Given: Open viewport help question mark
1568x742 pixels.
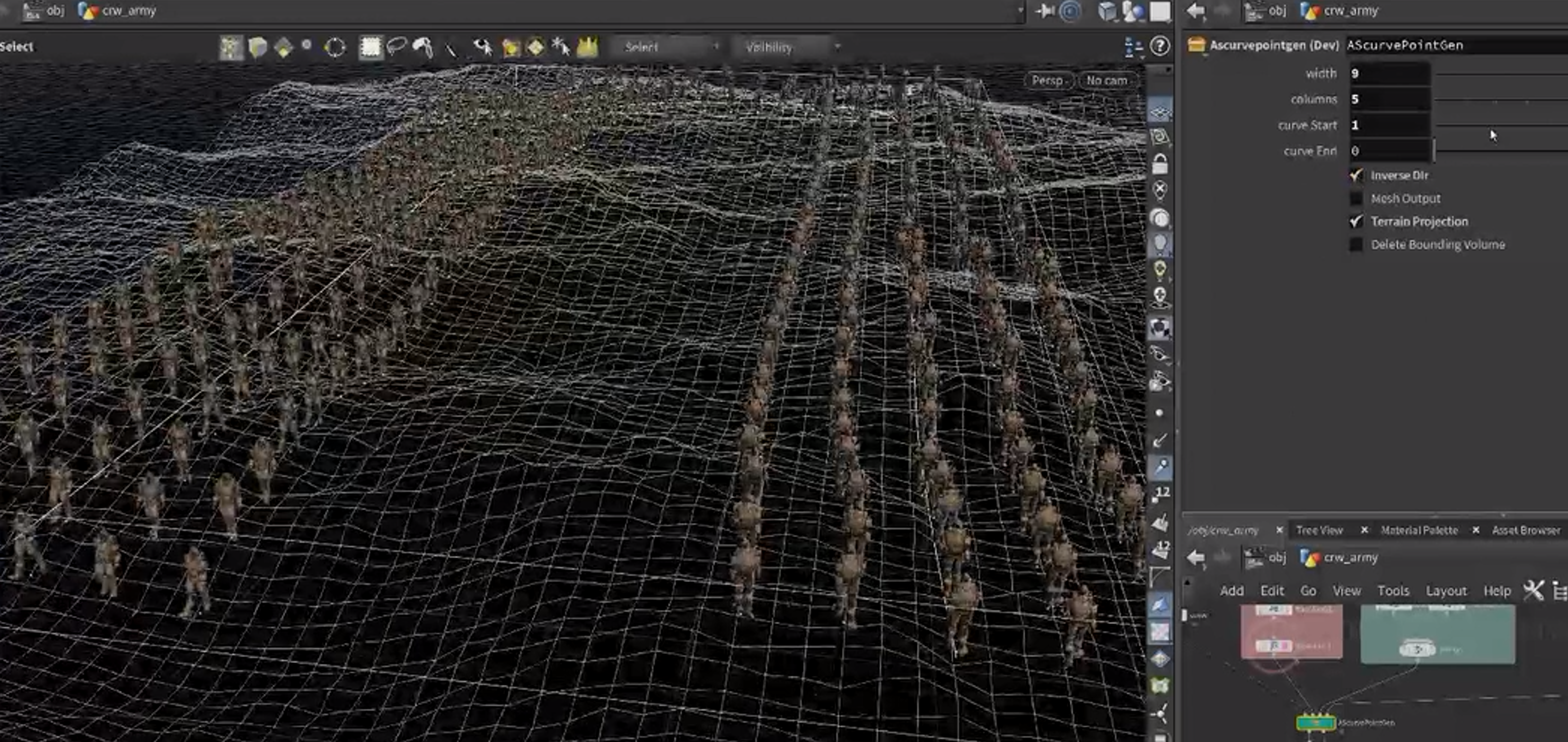Looking at the screenshot, I should (1160, 45).
